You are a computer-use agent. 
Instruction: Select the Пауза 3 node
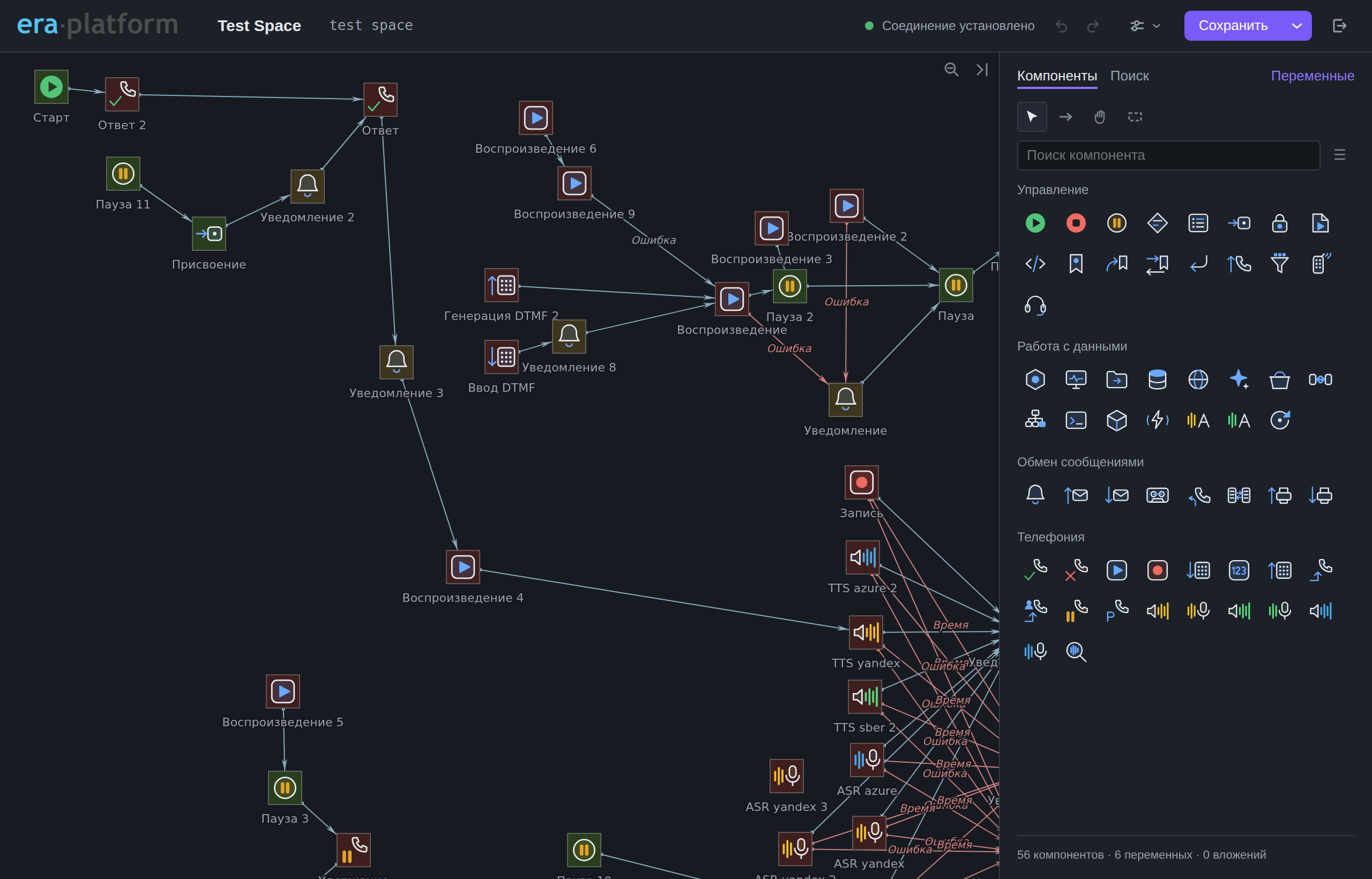point(285,788)
